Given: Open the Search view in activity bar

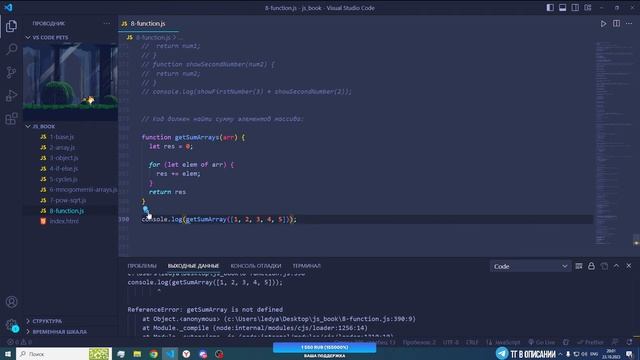Looking at the screenshot, I should click(x=11, y=49).
